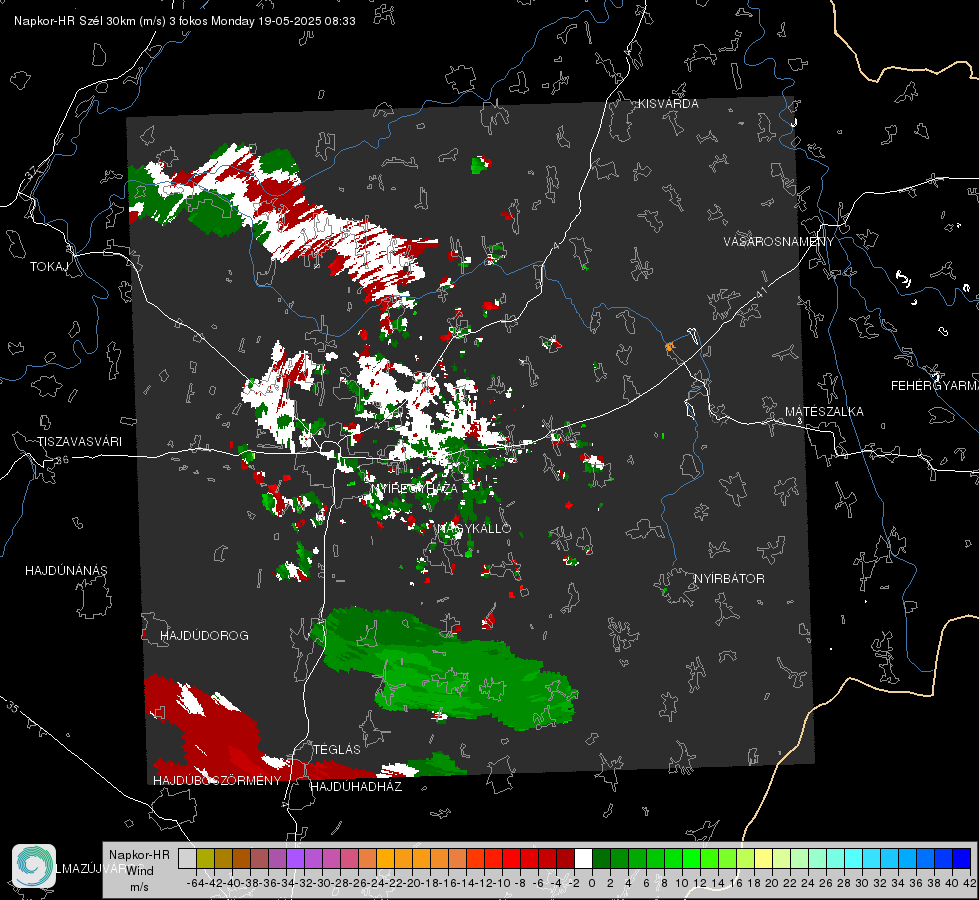Click the NYÍRBÁTOR city label
The image size is (979, 900).
click(729, 579)
